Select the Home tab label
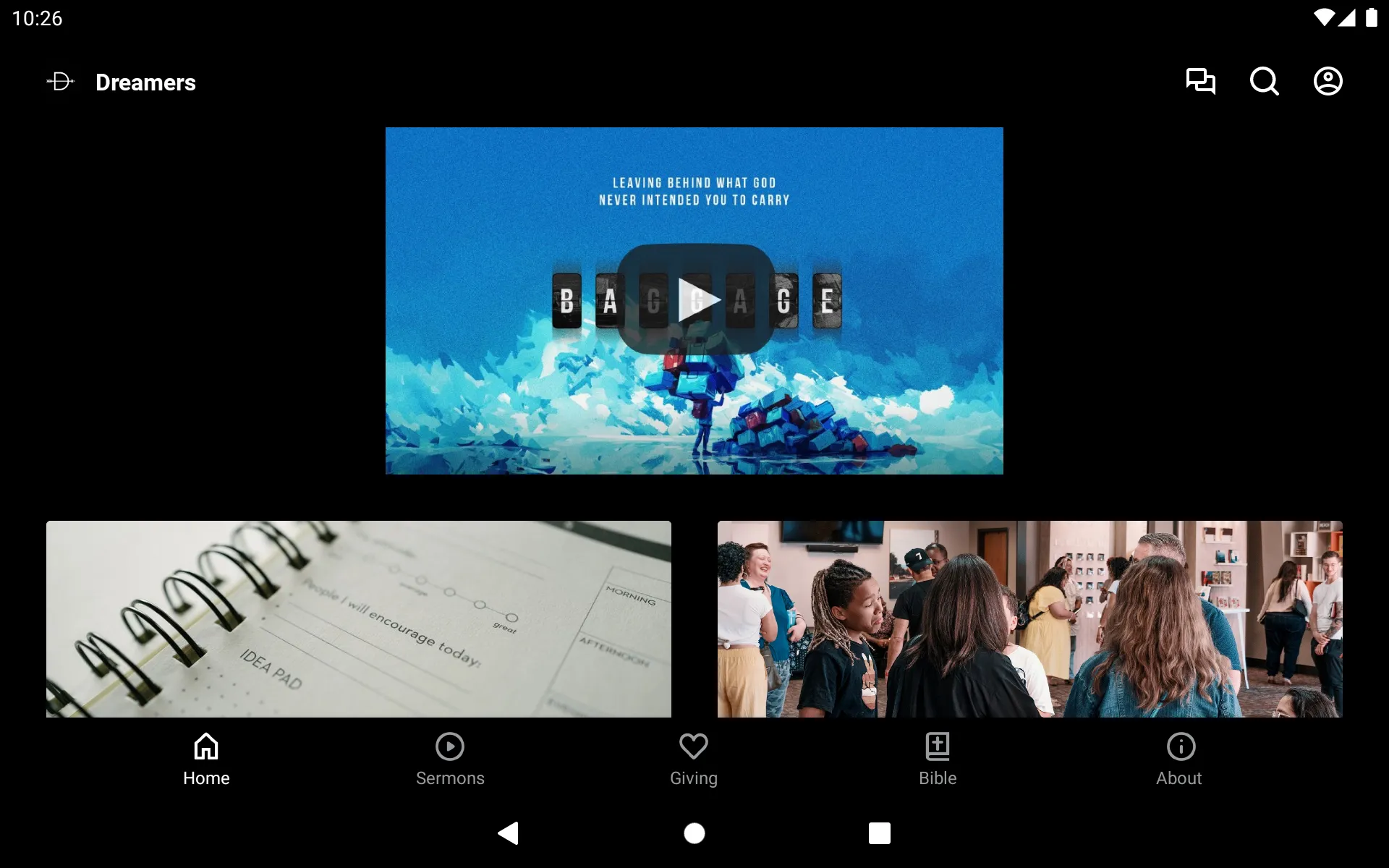 pyautogui.click(x=206, y=777)
